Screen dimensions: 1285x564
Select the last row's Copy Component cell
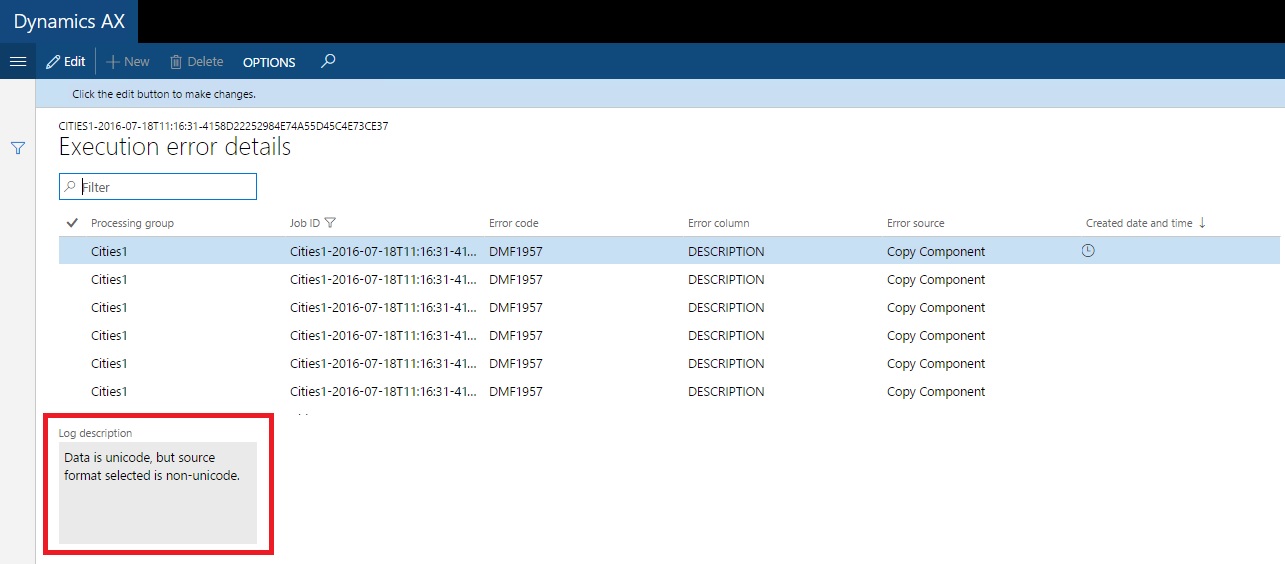tap(935, 392)
